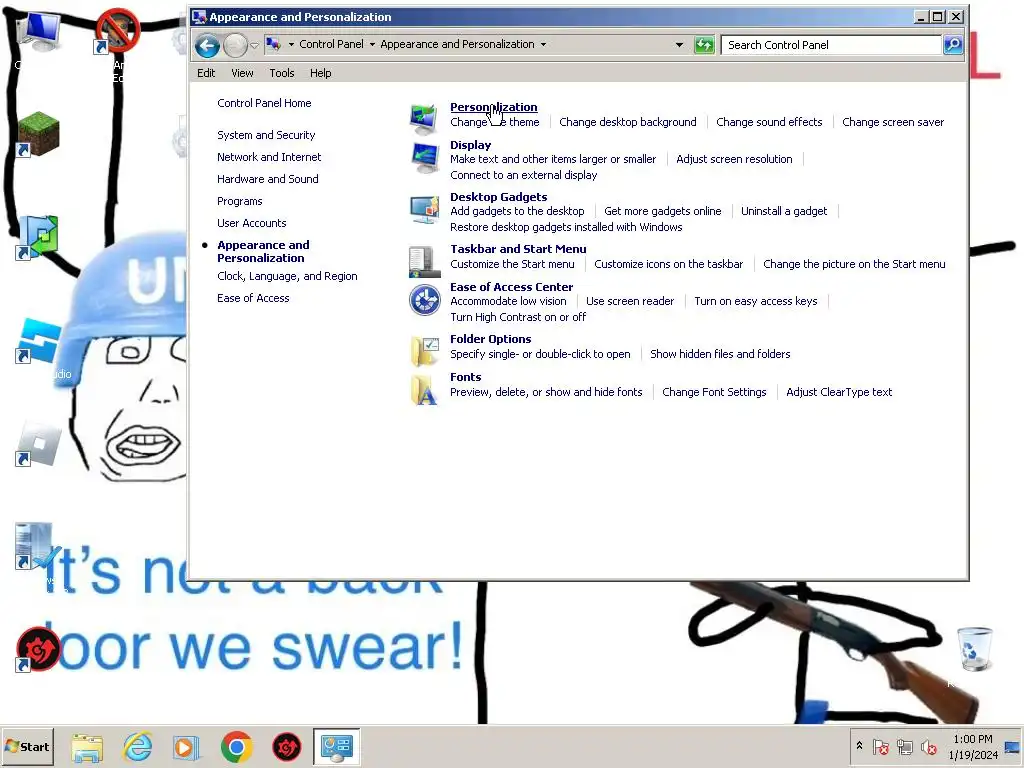Open the address bar history dropdown

(x=679, y=45)
